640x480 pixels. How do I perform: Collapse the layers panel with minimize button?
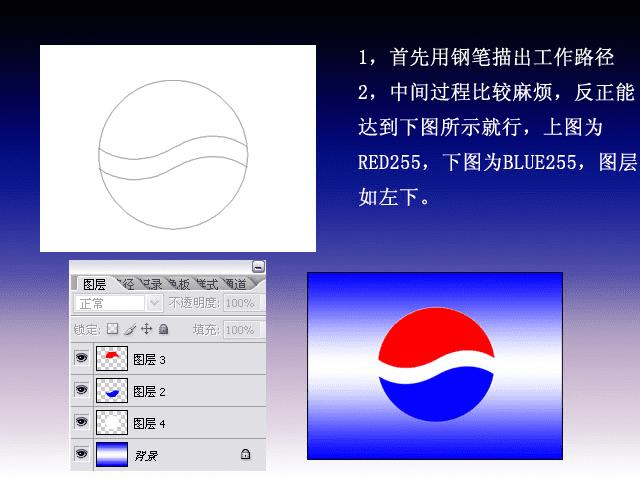click(x=258, y=267)
